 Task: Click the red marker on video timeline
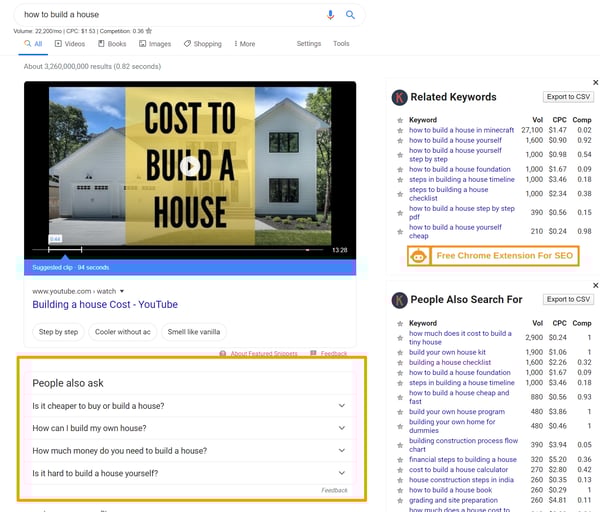tap(307, 250)
